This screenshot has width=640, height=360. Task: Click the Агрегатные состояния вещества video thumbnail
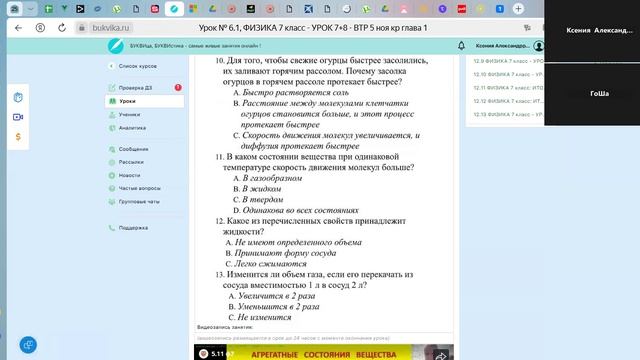pos(324,352)
